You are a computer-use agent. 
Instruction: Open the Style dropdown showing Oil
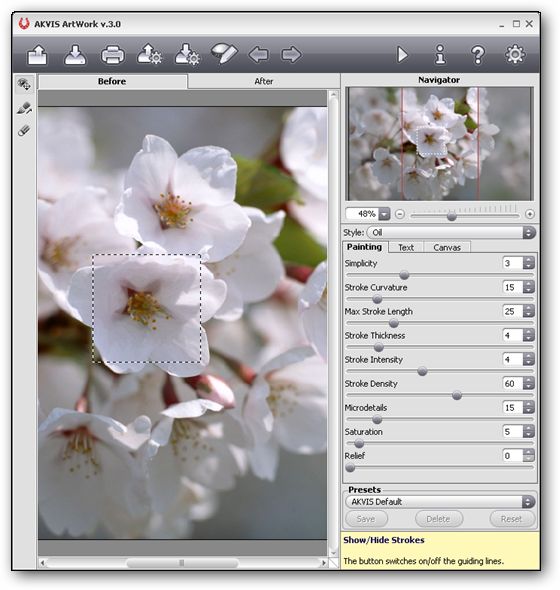point(451,233)
